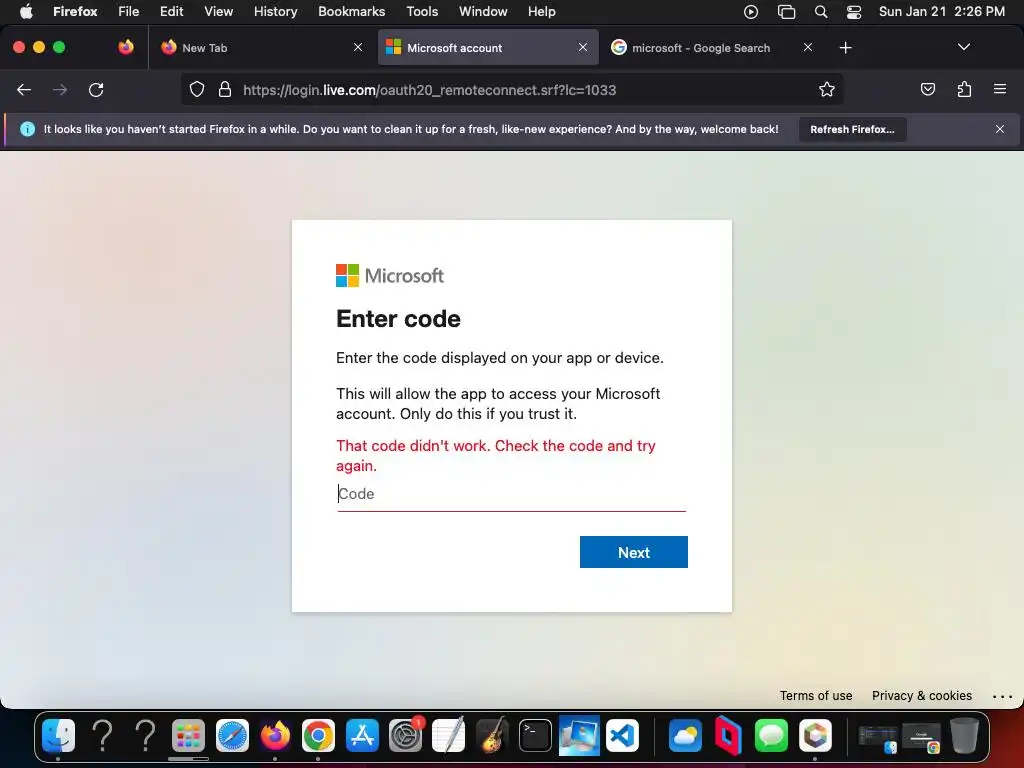Open the Firefox hamburger application menu
The height and width of the screenshot is (768, 1024).
click(1000, 89)
